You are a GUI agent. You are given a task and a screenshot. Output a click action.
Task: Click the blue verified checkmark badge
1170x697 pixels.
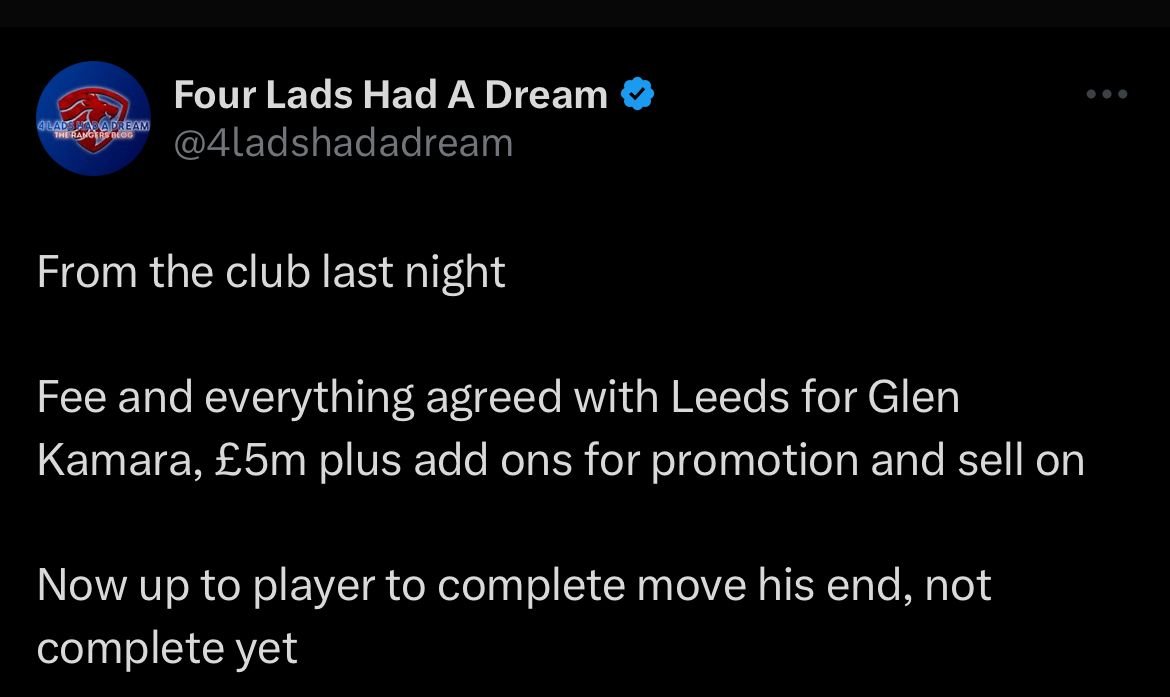coord(637,95)
